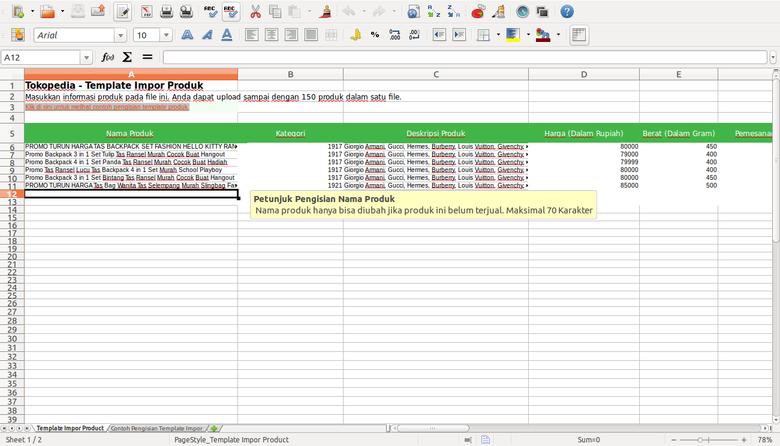Insert a hyperlink

tap(413, 11)
